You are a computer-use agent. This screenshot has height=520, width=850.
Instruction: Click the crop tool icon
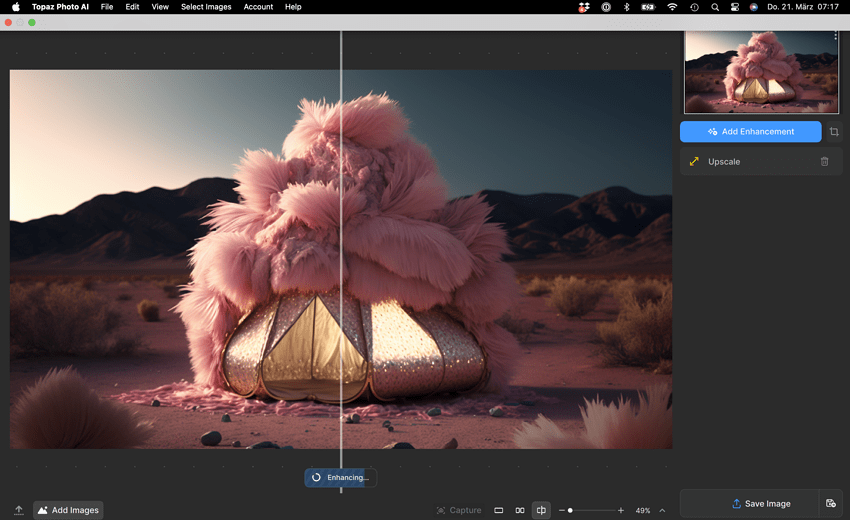tap(834, 132)
